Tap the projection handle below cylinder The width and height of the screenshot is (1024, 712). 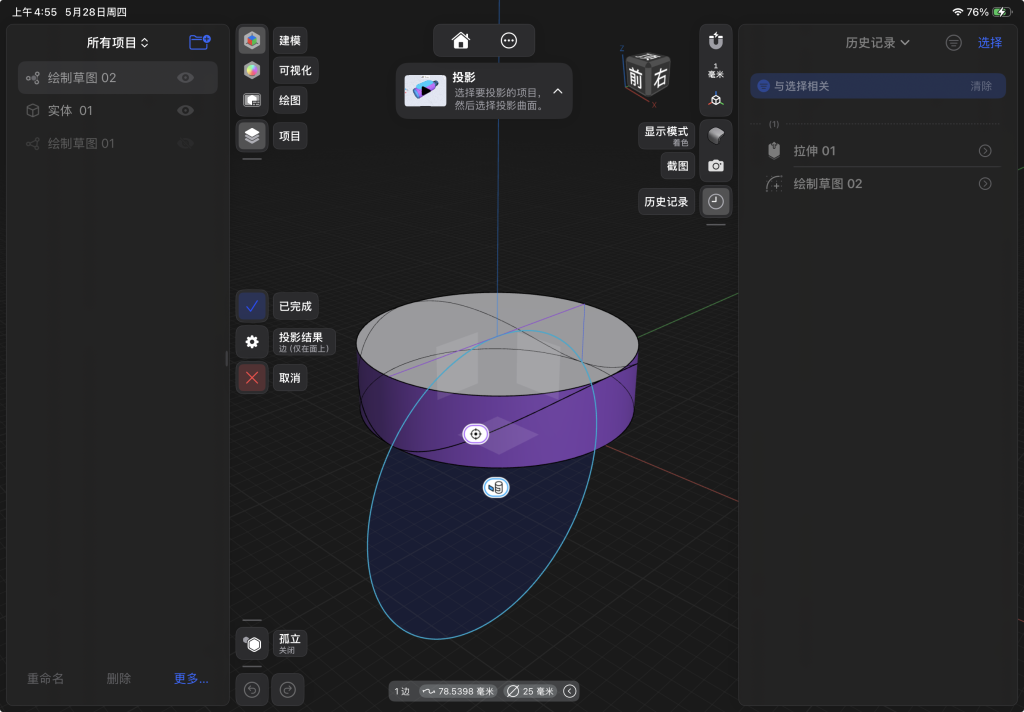tap(496, 487)
